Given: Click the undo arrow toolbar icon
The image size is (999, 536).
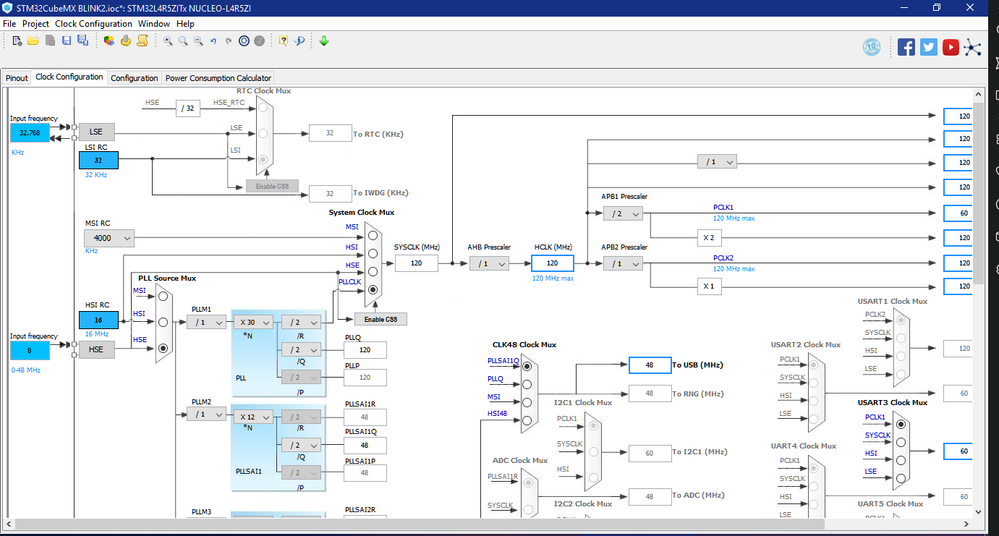Looking at the screenshot, I should point(213,41).
